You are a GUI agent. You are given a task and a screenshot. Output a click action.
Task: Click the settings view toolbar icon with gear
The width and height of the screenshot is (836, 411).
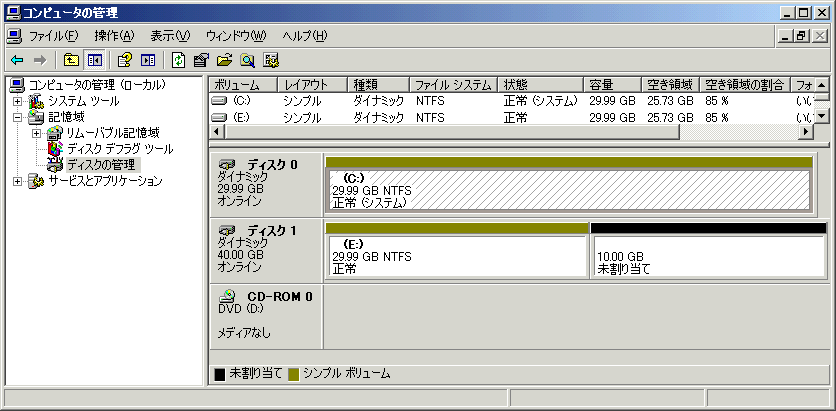(271, 60)
